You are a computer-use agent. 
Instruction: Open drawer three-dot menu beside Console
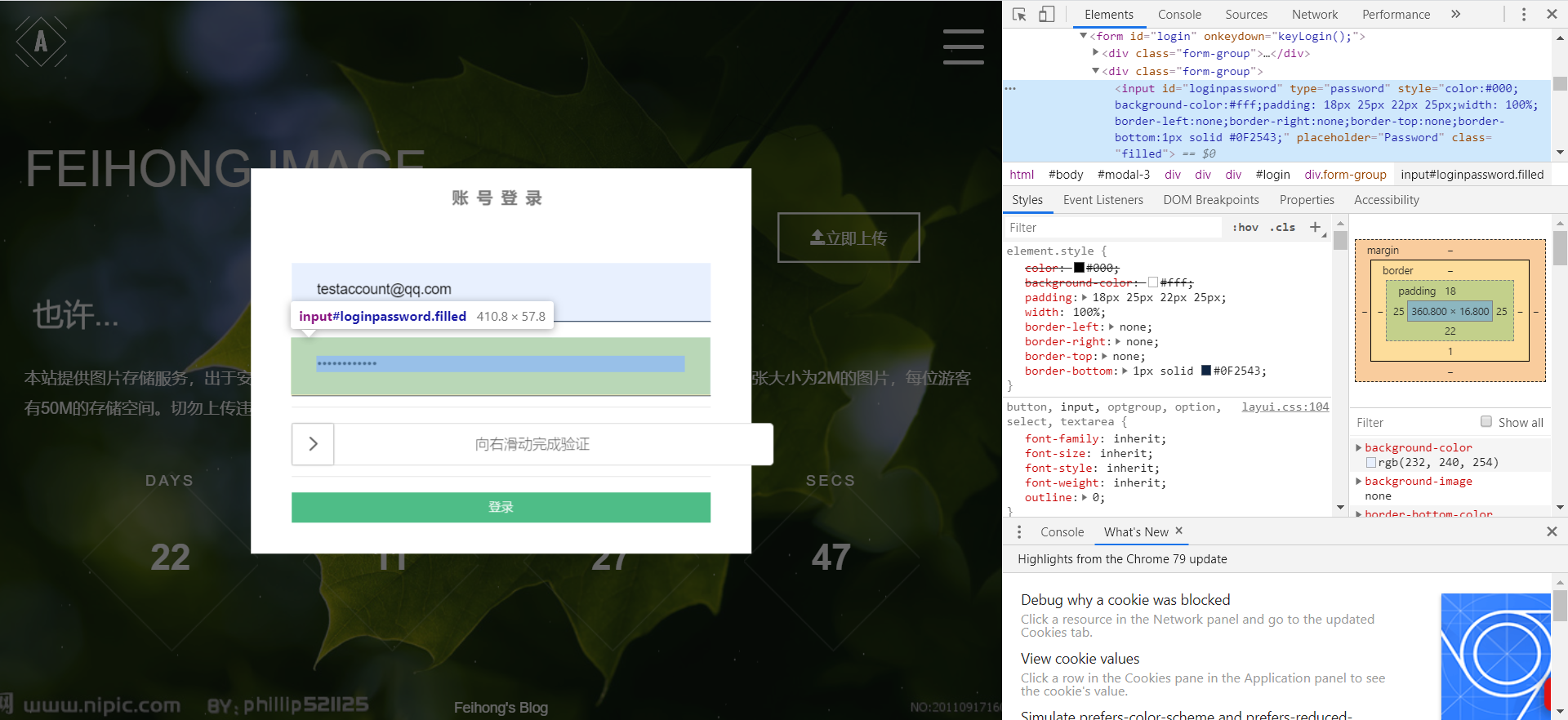(x=1019, y=532)
